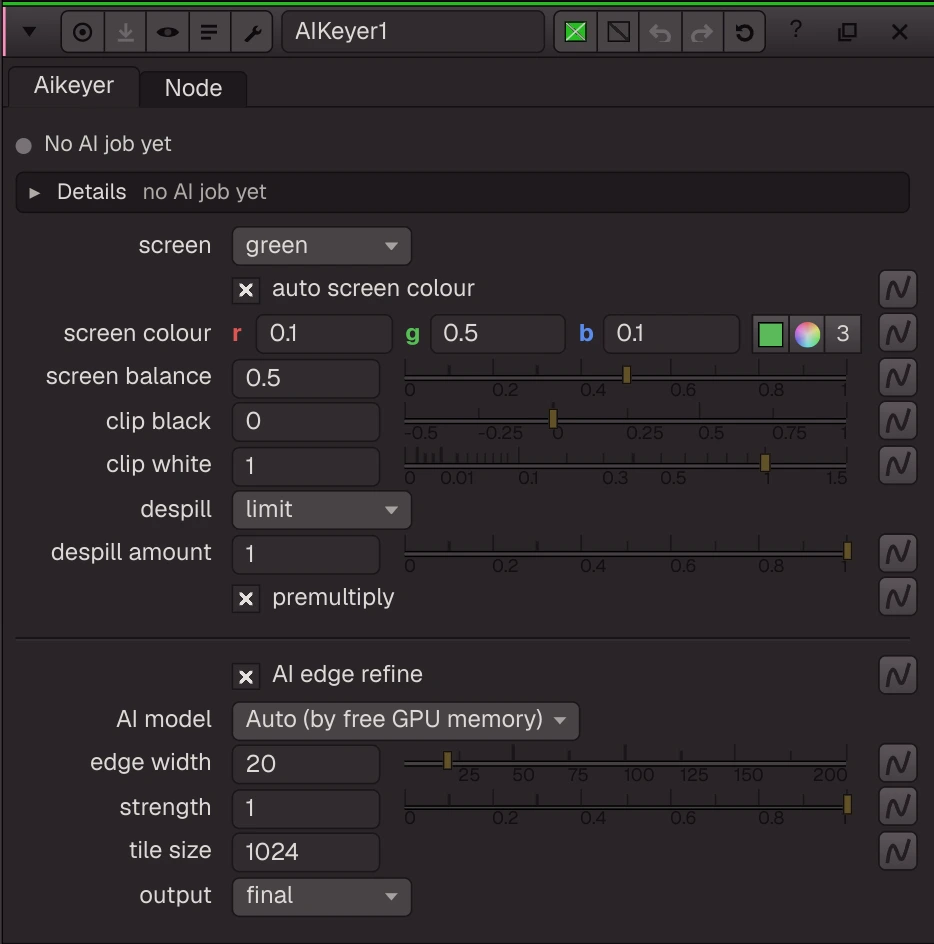Open the panel collapse arrow menu
Screen dimensions: 934x944
(29, 31)
